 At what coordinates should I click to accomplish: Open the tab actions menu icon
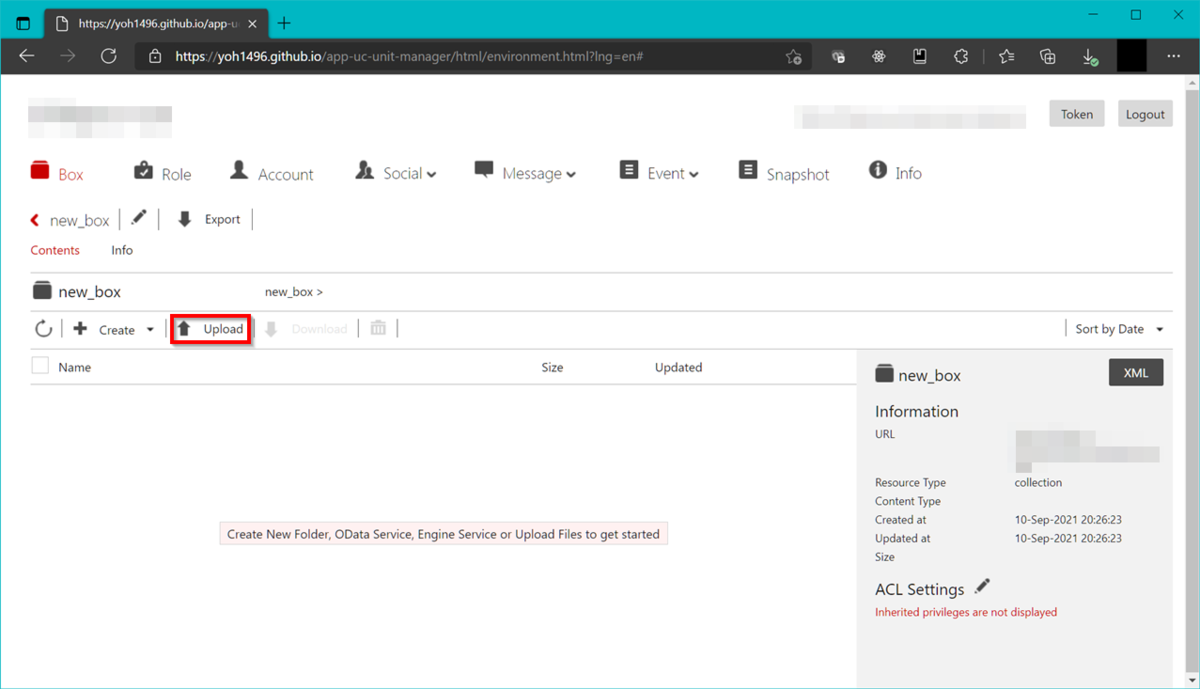click(x=23, y=23)
